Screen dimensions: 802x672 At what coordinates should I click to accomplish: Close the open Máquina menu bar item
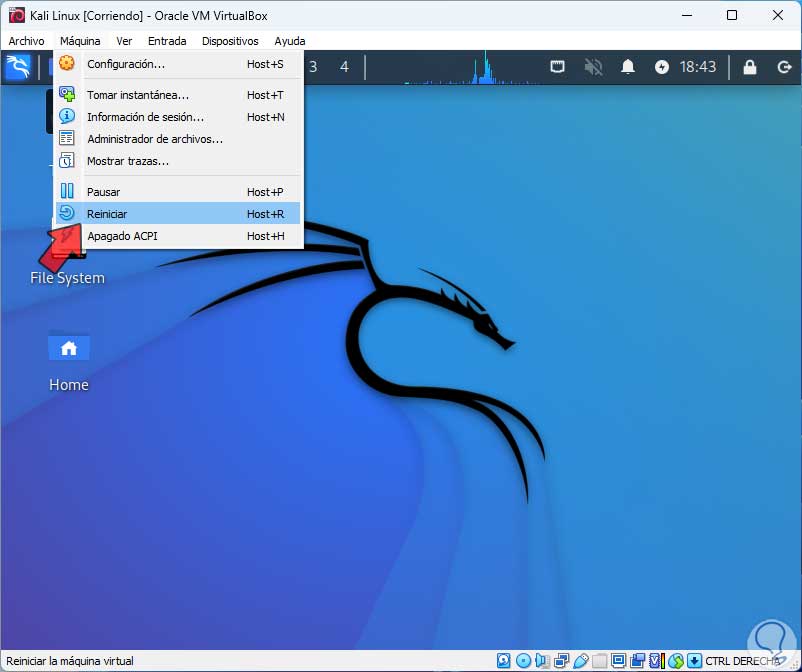tap(80, 41)
